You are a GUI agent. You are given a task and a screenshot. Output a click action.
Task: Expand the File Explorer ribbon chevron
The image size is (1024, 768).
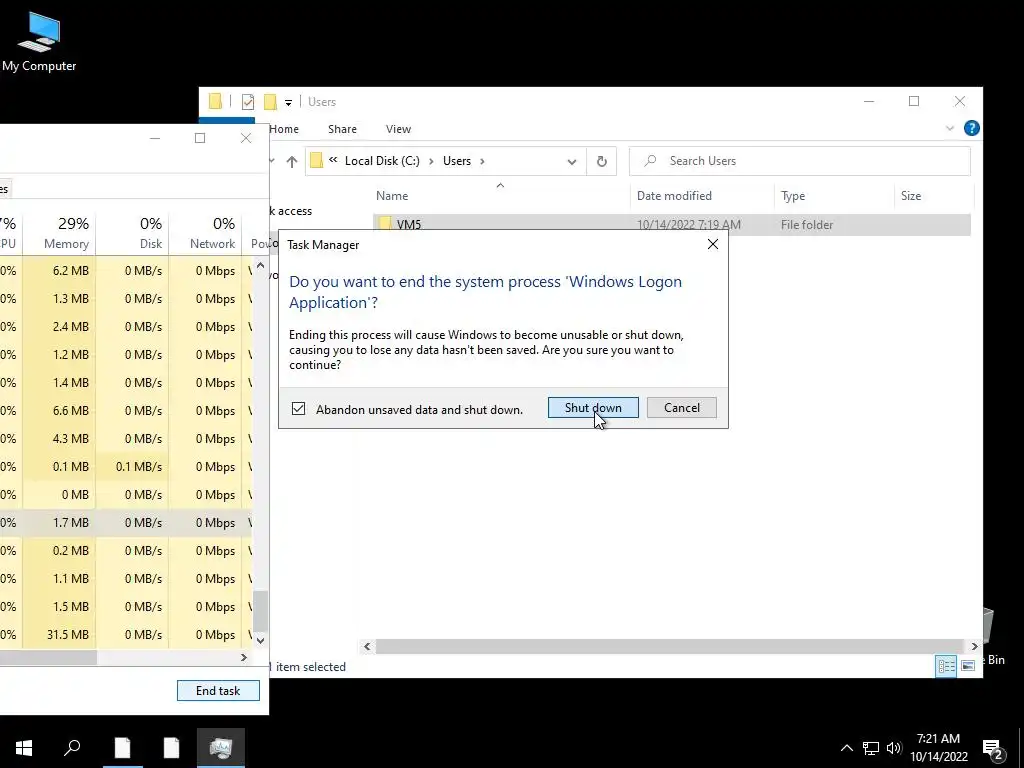(x=950, y=128)
